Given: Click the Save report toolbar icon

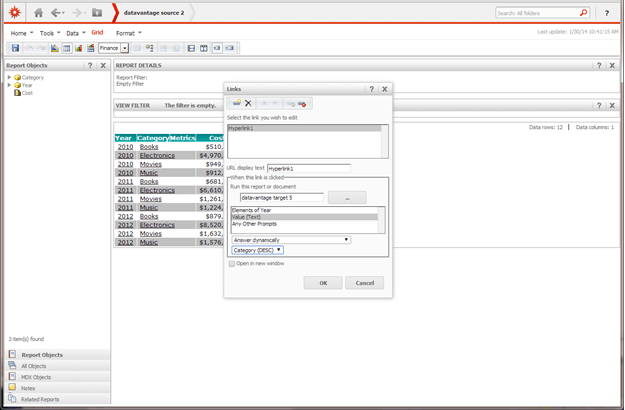Looking at the screenshot, I should pyautogui.click(x=15, y=48).
